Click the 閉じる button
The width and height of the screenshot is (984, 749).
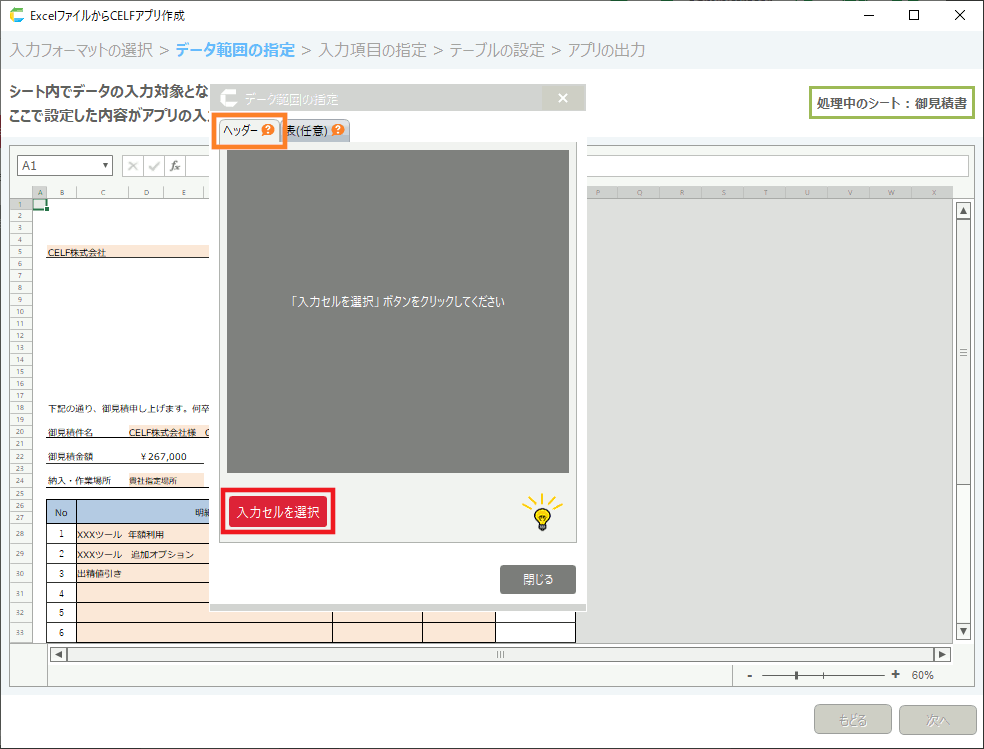pyautogui.click(x=537, y=579)
